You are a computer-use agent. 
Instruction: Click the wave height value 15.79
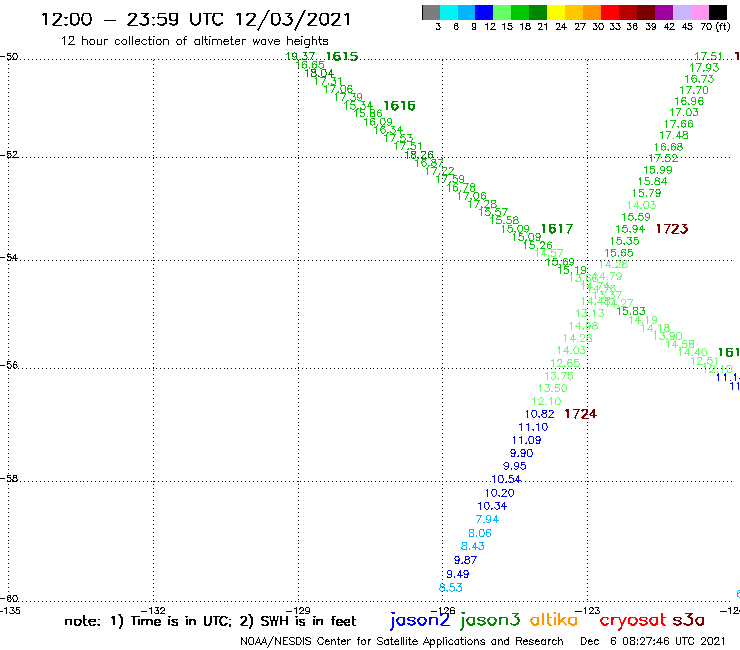(647, 193)
